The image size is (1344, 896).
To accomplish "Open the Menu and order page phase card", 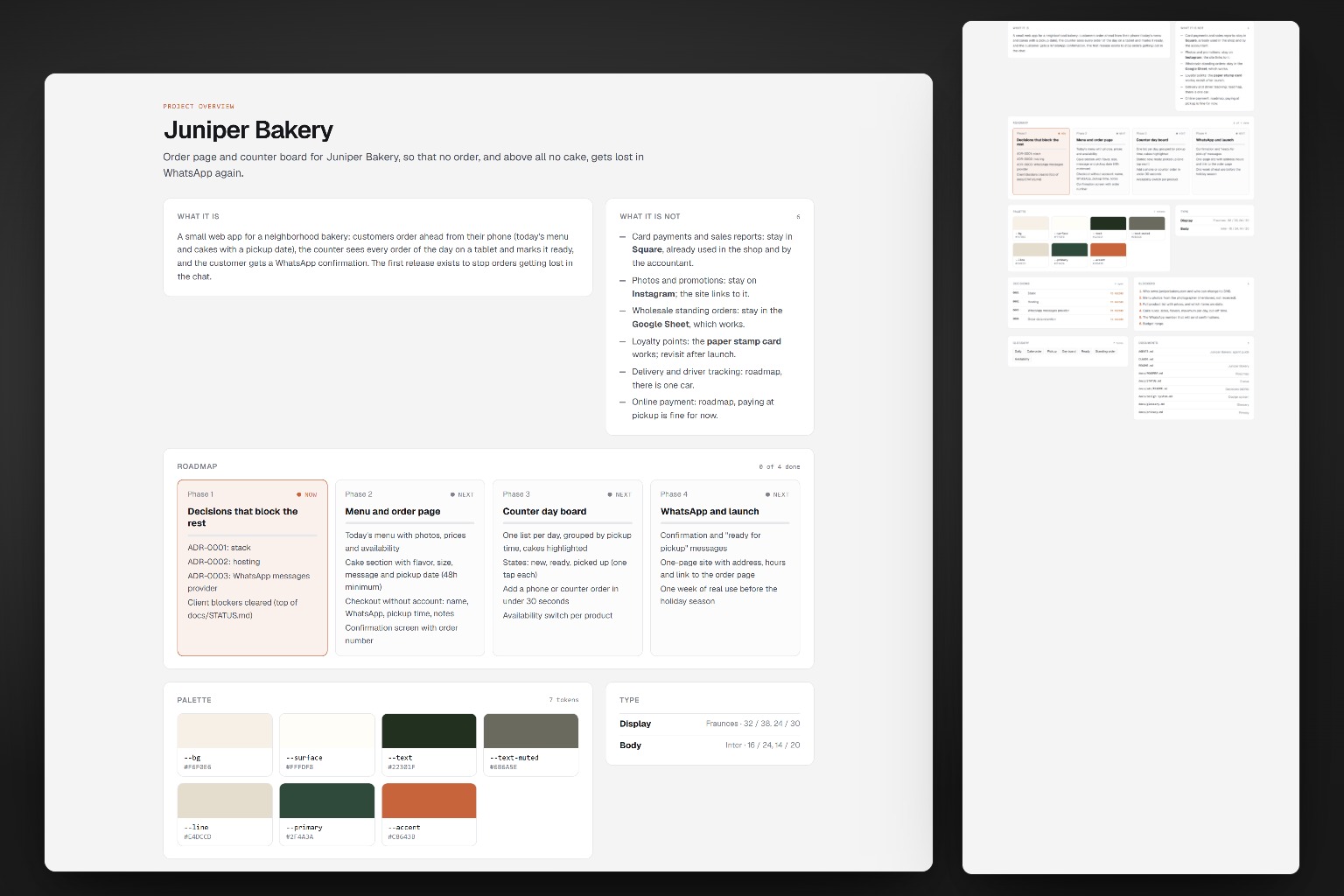I will click(409, 567).
